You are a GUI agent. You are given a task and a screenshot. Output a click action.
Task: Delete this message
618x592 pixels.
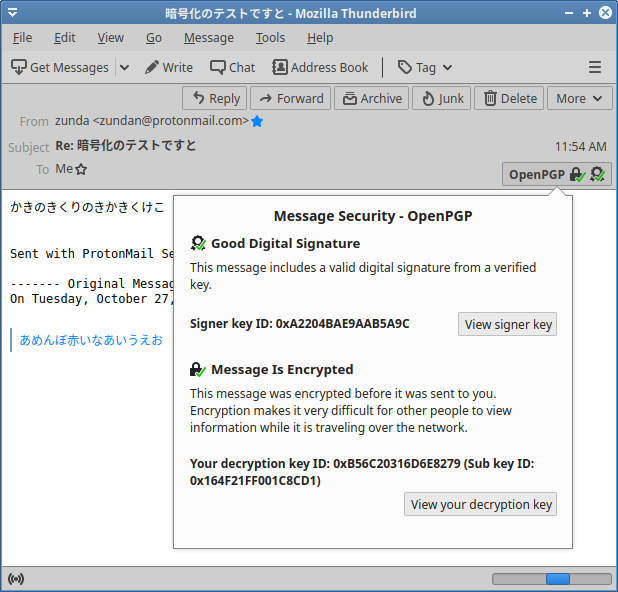[509, 98]
